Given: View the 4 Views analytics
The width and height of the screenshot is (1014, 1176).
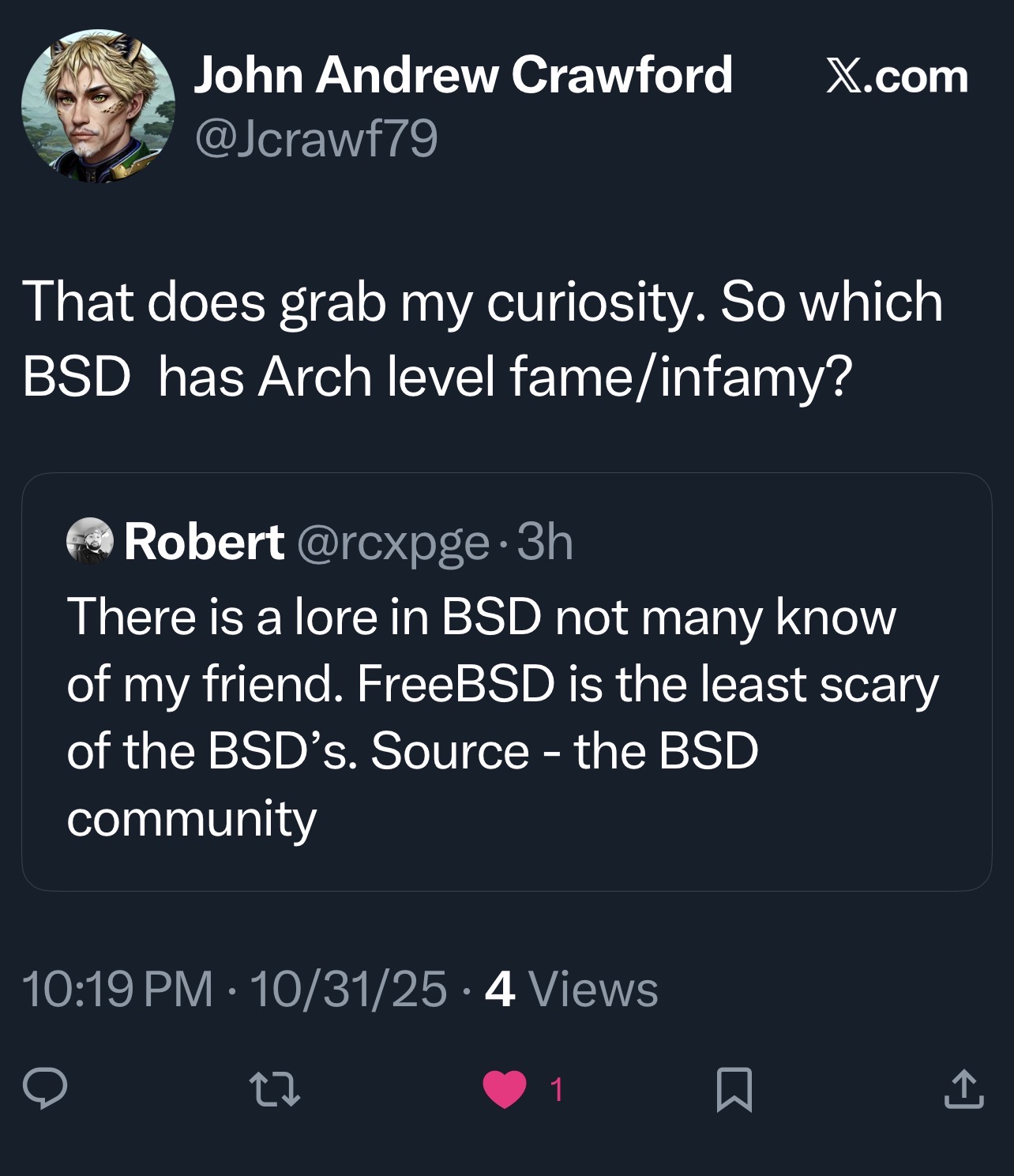Looking at the screenshot, I should pos(571,989).
